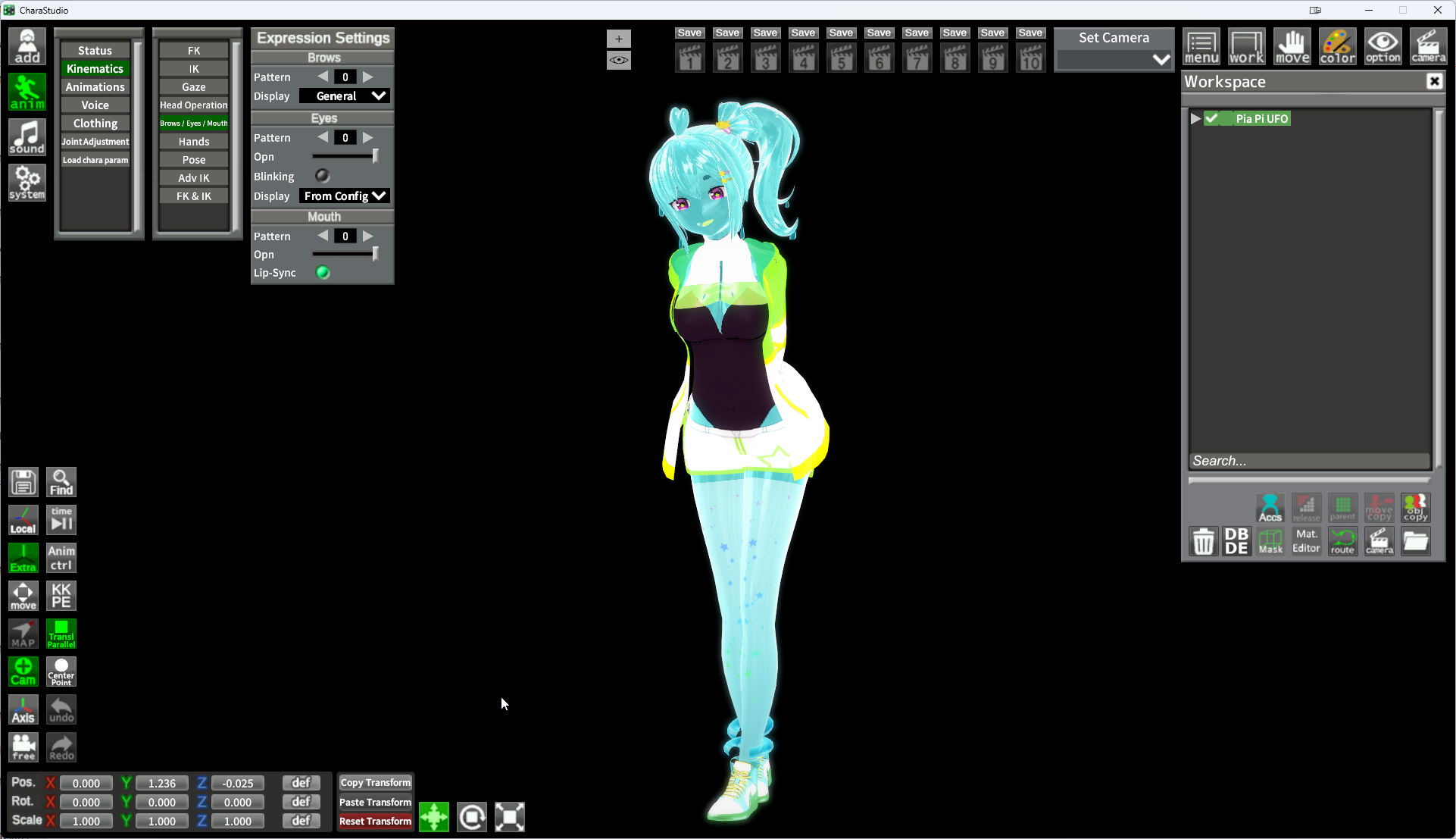The width and height of the screenshot is (1456, 839).
Task: Click the Reset Transform button
Action: pos(376,822)
